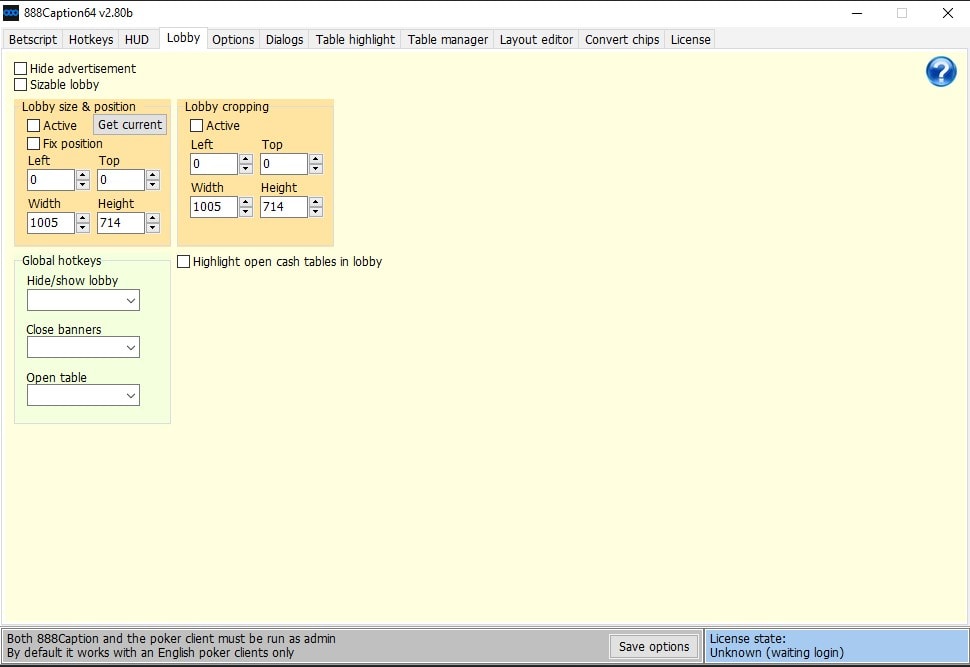Decrease Height value in Lobby size & position
Image resolution: width=970 pixels, height=667 pixels.
tap(153, 228)
